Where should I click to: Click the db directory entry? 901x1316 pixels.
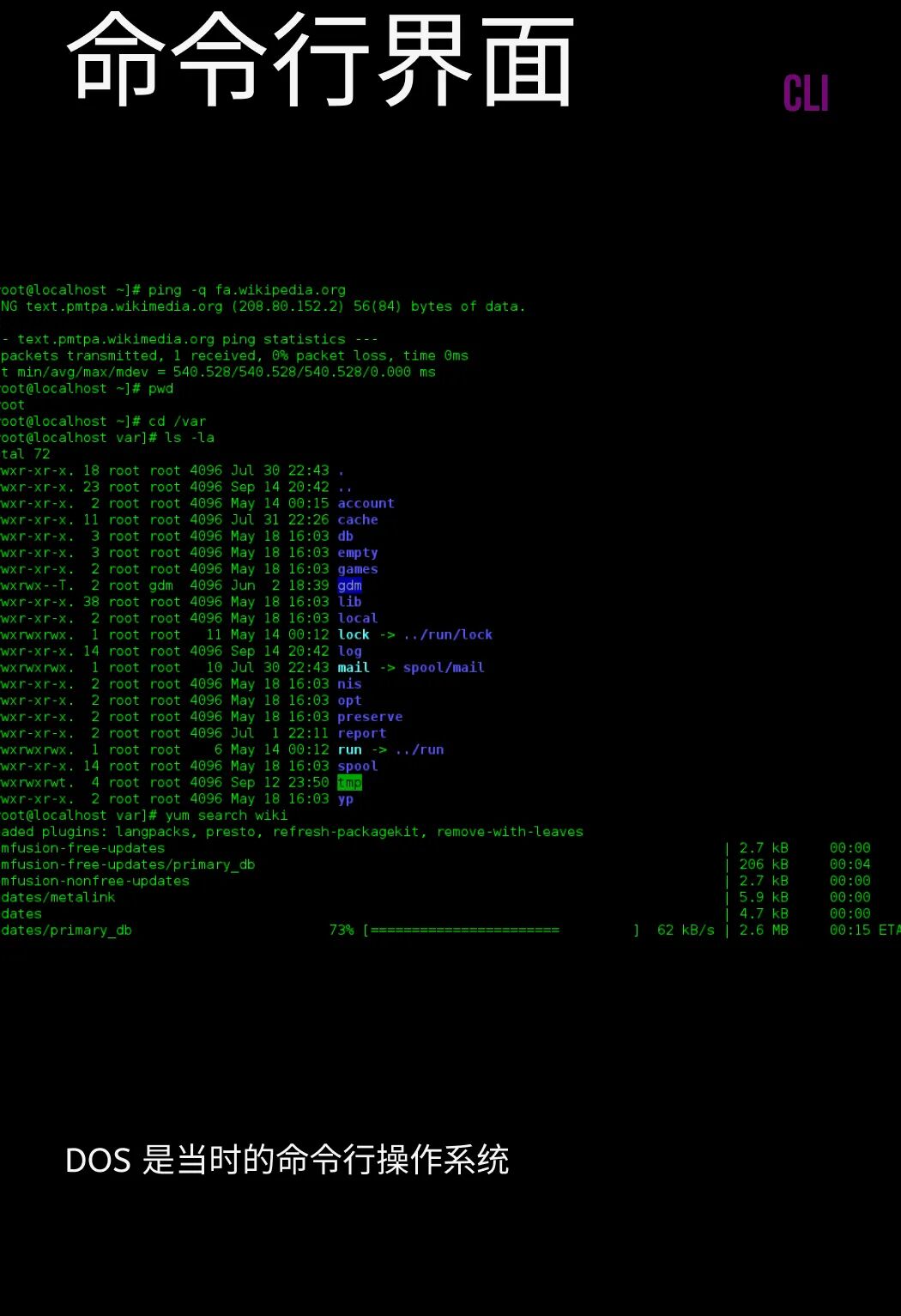[x=345, y=537]
